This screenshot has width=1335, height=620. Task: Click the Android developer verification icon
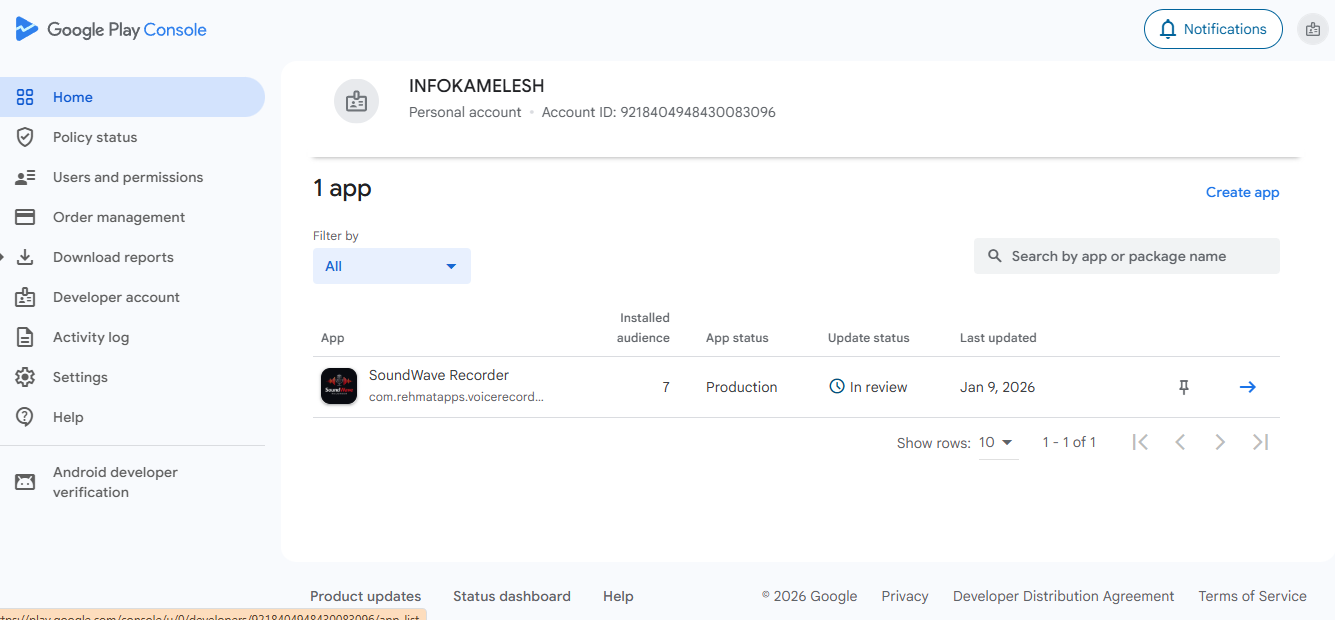[25, 482]
